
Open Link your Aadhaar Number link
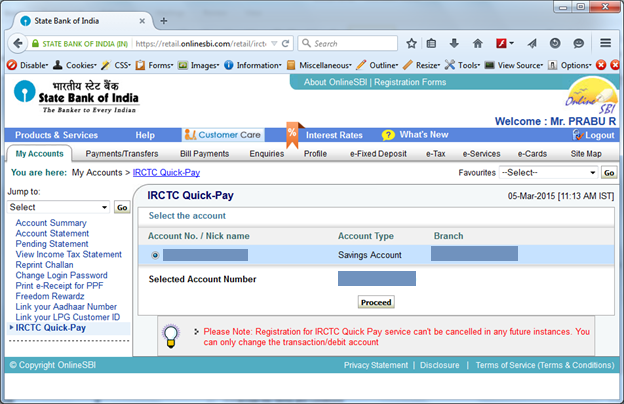(66, 306)
